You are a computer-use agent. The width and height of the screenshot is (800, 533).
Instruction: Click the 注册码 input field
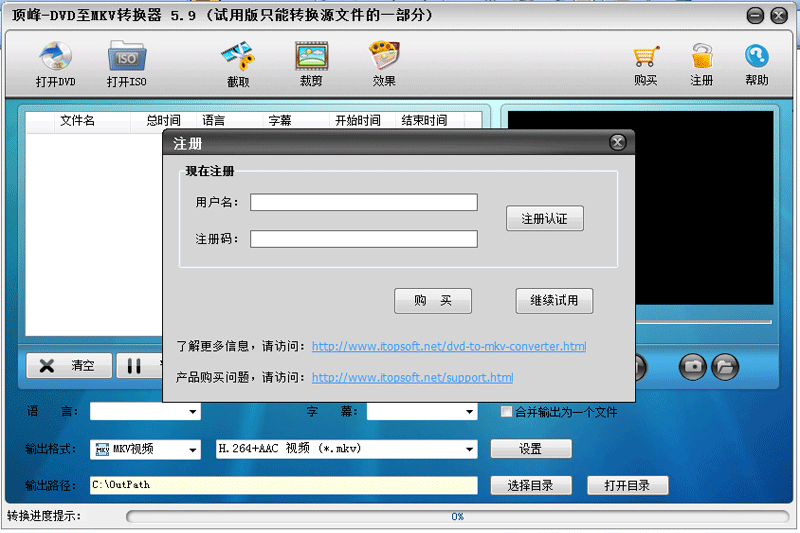(364, 239)
